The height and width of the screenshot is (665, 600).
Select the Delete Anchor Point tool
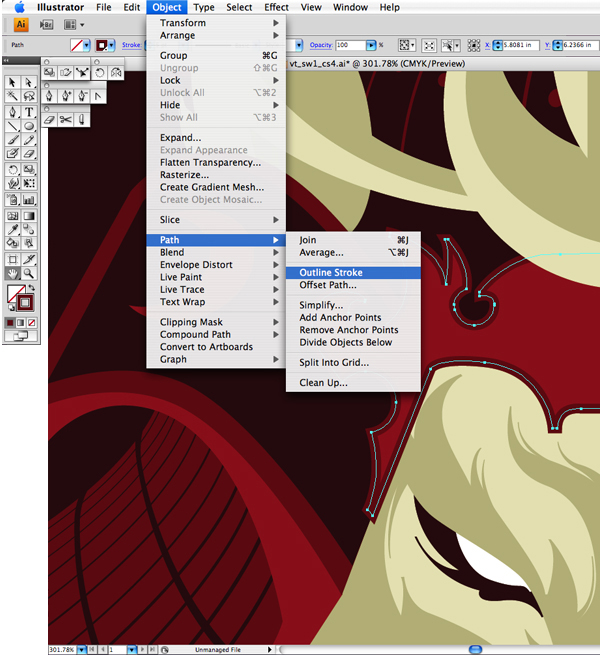click(82, 96)
